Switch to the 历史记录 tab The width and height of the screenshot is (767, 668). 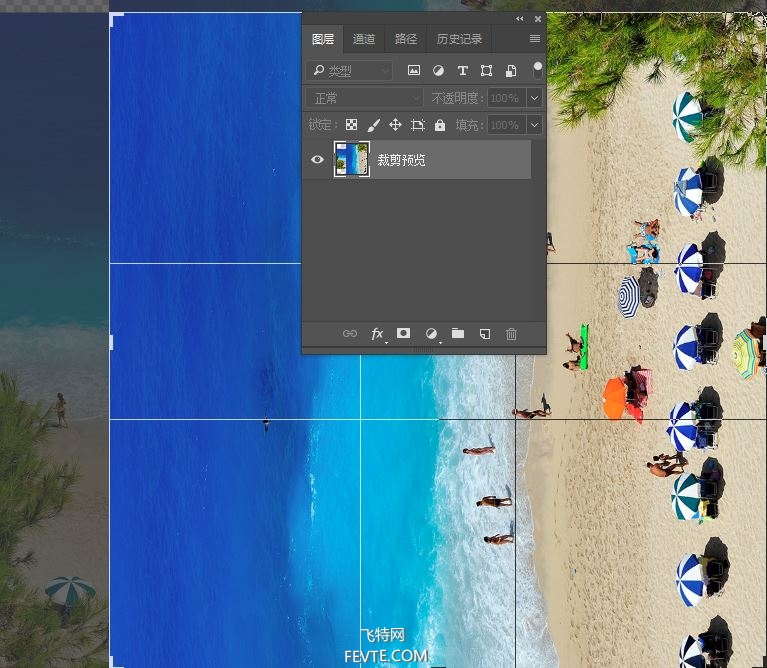(459, 39)
